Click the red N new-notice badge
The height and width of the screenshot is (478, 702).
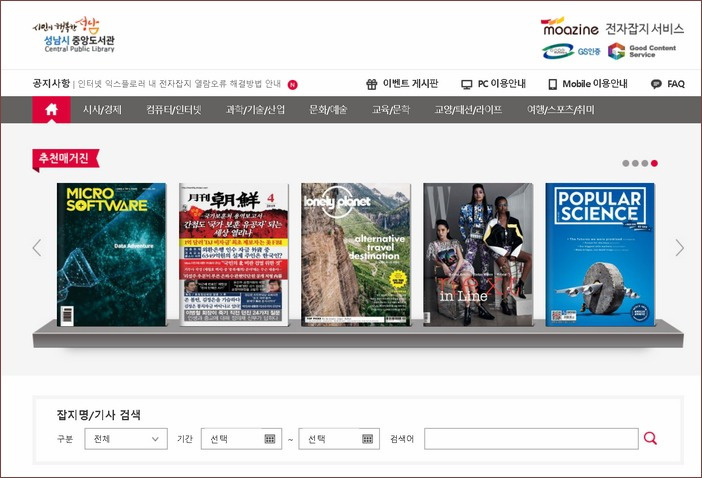tap(292, 85)
